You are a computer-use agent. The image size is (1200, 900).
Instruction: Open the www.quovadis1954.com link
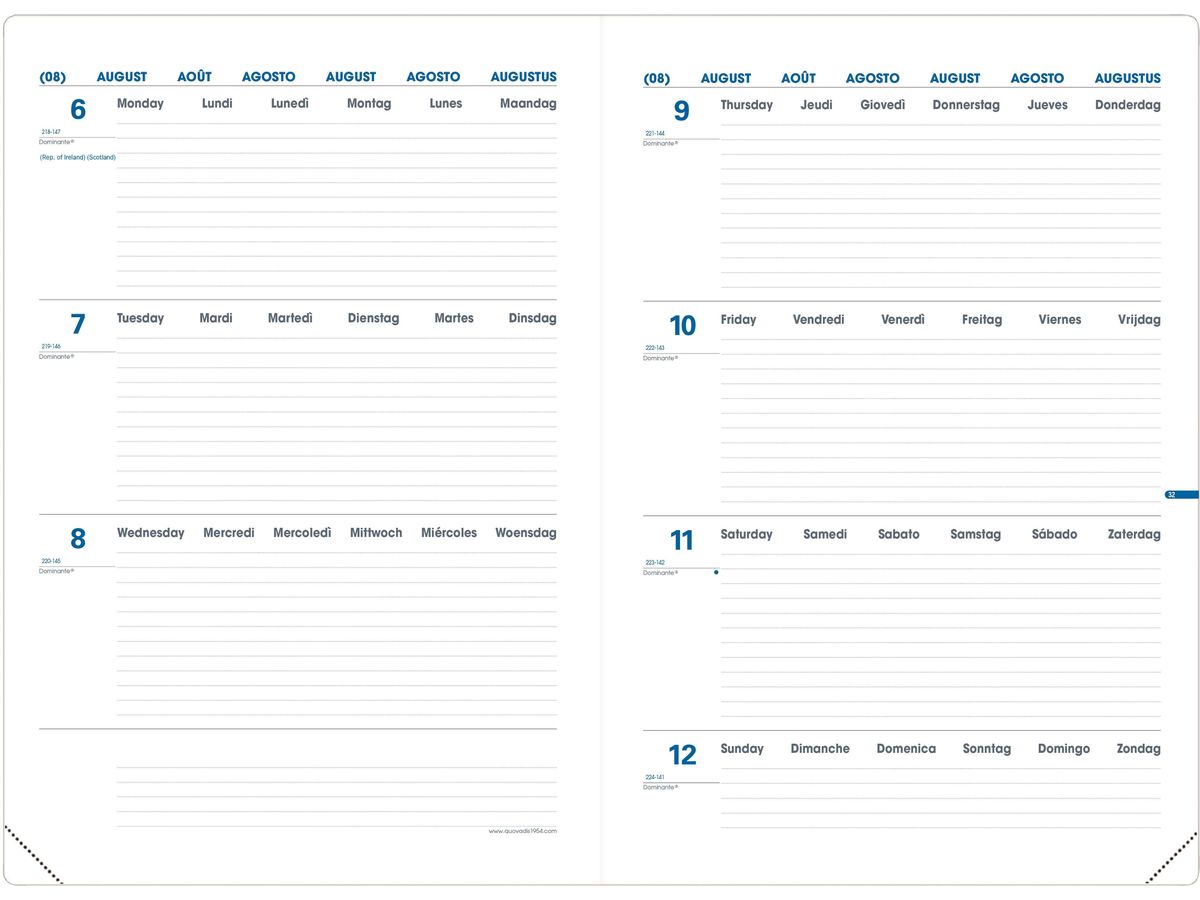pos(522,831)
